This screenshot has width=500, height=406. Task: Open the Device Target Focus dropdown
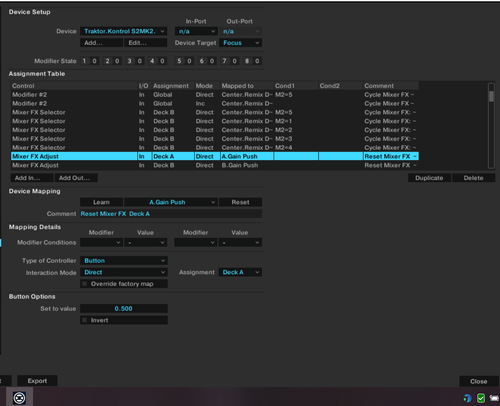[x=240, y=43]
